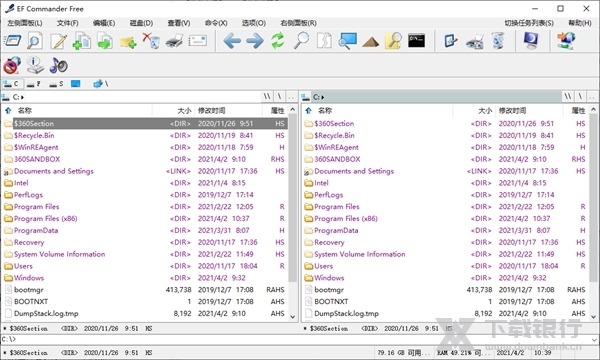Click the move files (page with green arrow) icon
The height and width of the screenshot is (360, 600).
[105, 41]
